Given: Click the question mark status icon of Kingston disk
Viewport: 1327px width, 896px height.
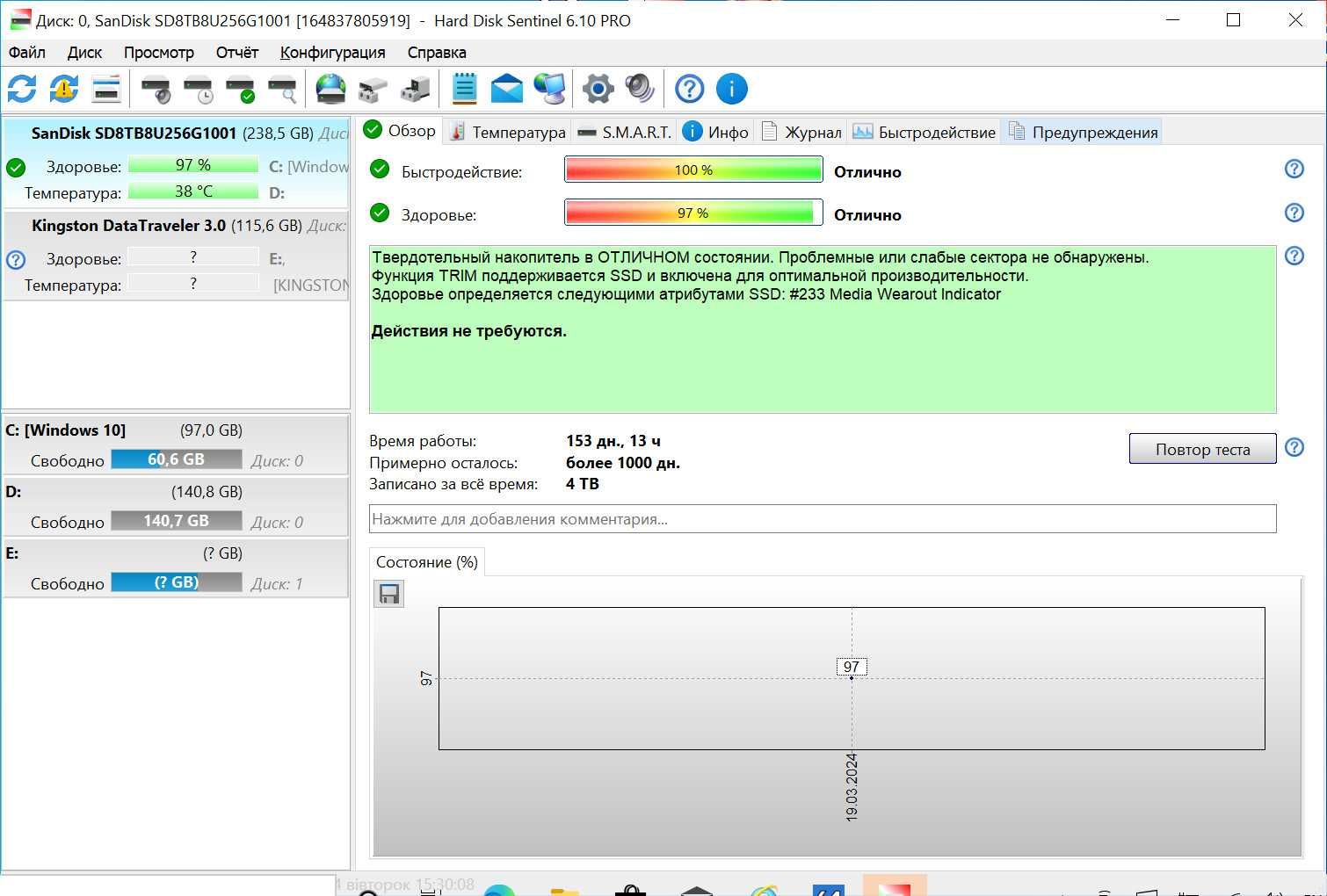Looking at the screenshot, I should pyautogui.click(x=16, y=260).
